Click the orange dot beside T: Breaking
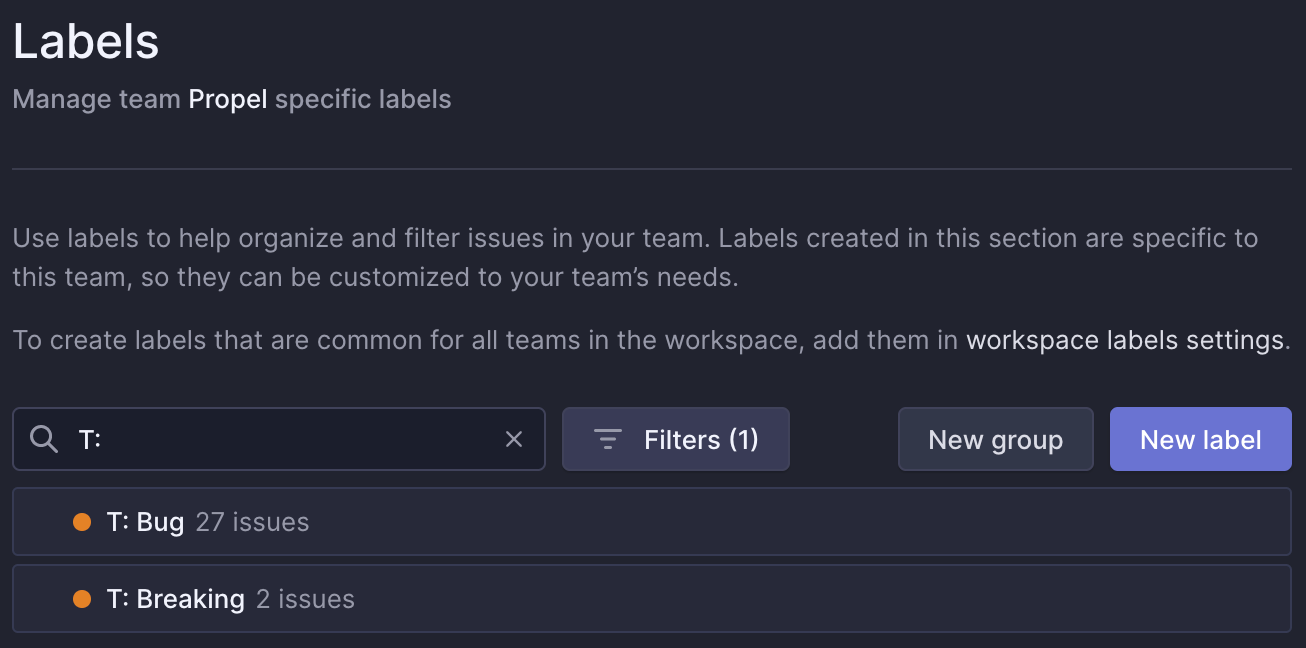This screenshot has width=1306, height=648. pyautogui.click(x=82, y=599)
